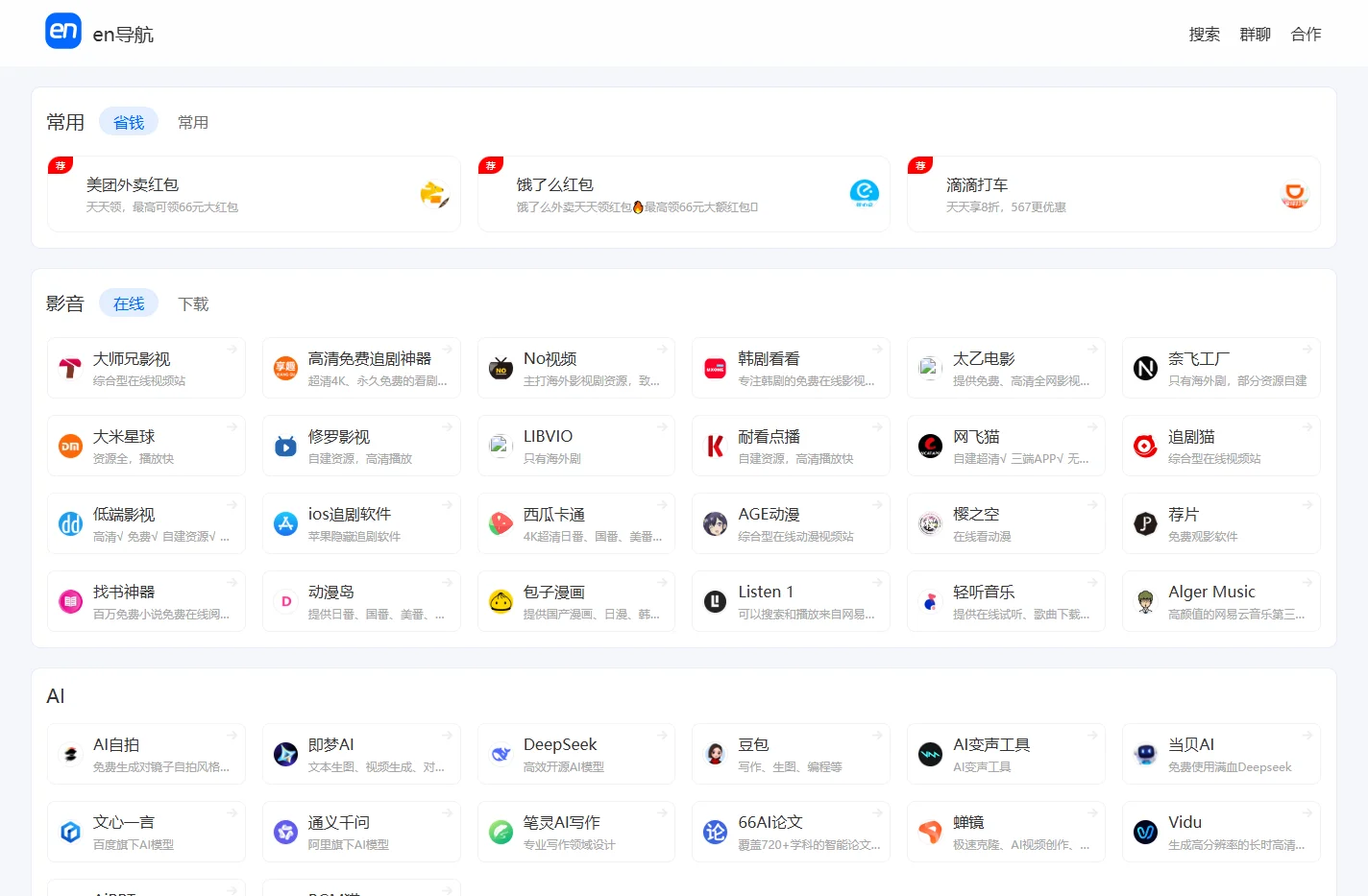The width and height of the screenshot is (1368, 896).
Task: Click the 高清免费追剧神器 icon
Action: [x=285, y=368]
